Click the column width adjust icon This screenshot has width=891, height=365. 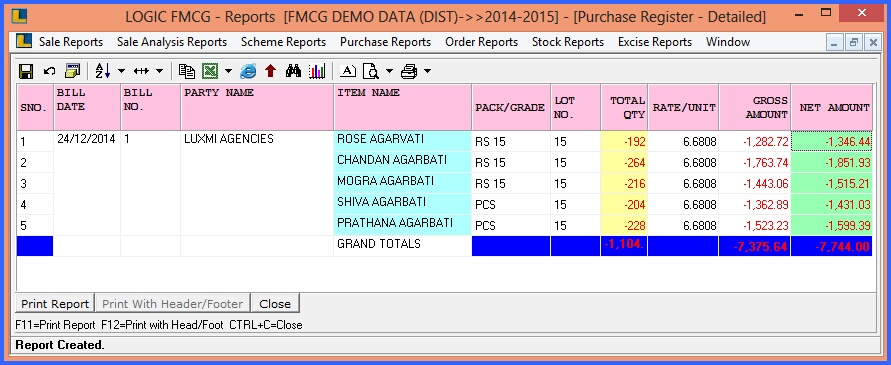pos(141,71)
